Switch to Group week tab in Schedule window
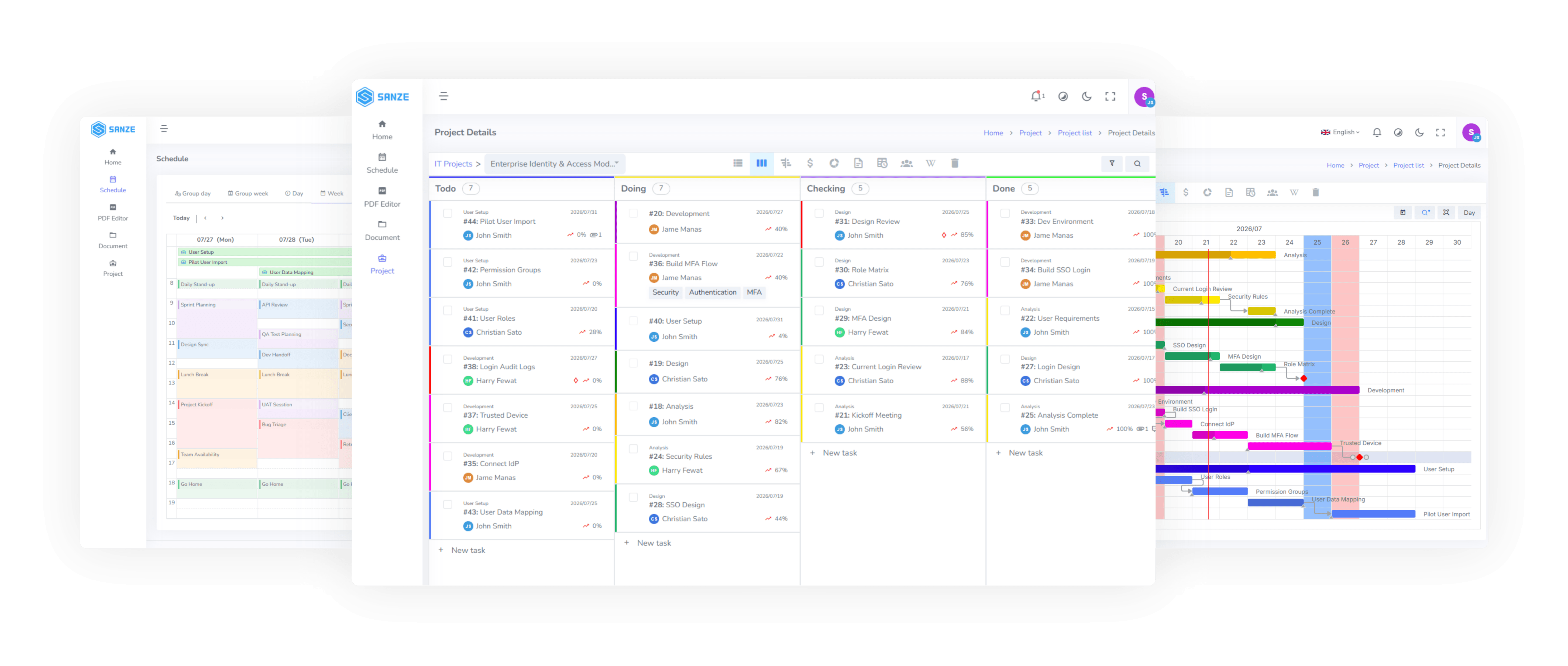The image size is (1568, 666). pos(248,193)
